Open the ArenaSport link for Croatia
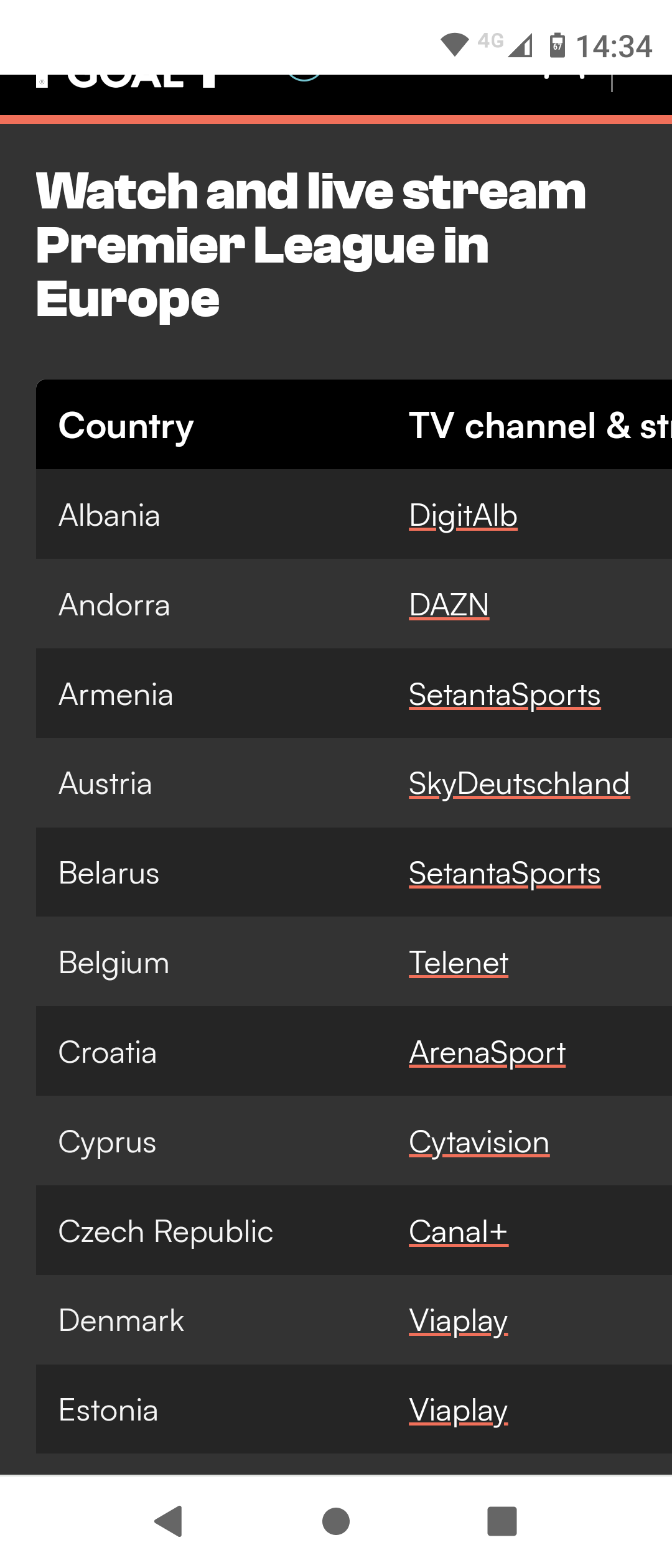Viewport: 672px width, 1568px height. (x=487, y=1052)
